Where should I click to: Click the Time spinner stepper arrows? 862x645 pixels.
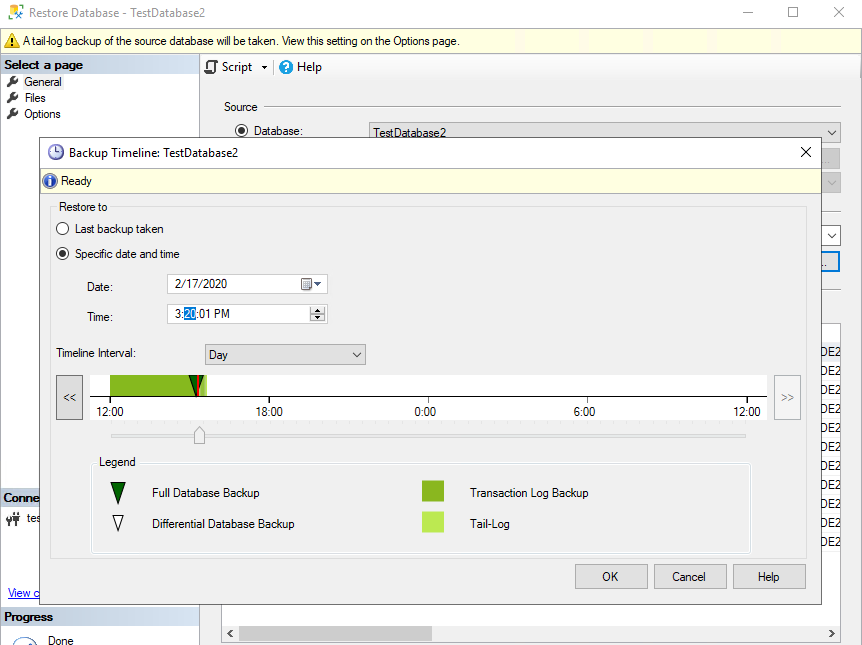click(318, 314)
